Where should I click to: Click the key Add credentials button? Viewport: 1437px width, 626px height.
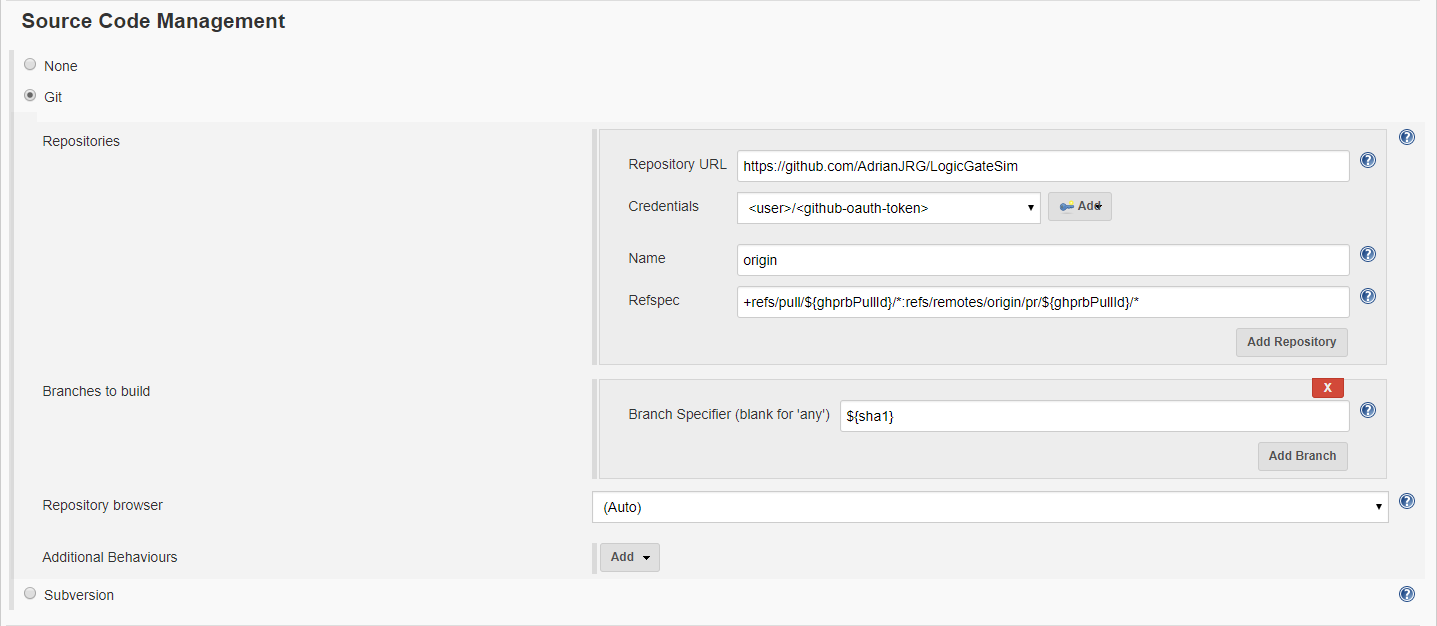(x=1079, y=206)
